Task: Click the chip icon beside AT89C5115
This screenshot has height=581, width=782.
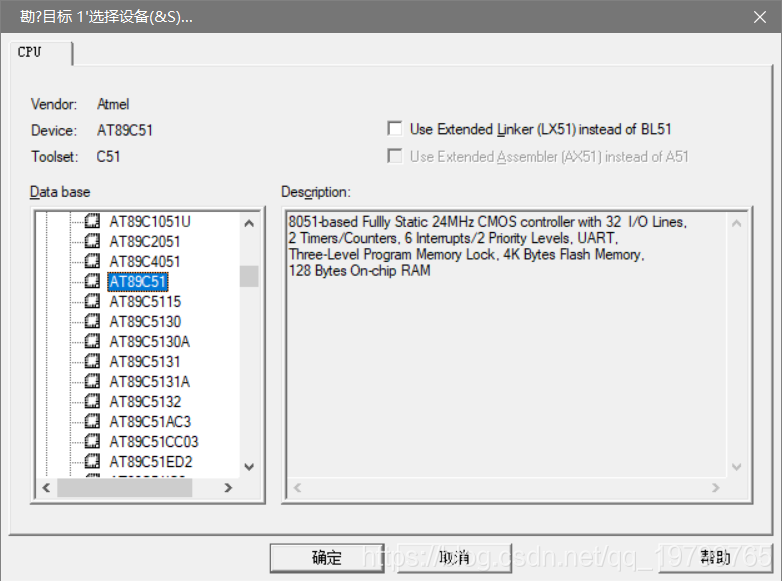Action: [92, 301]
